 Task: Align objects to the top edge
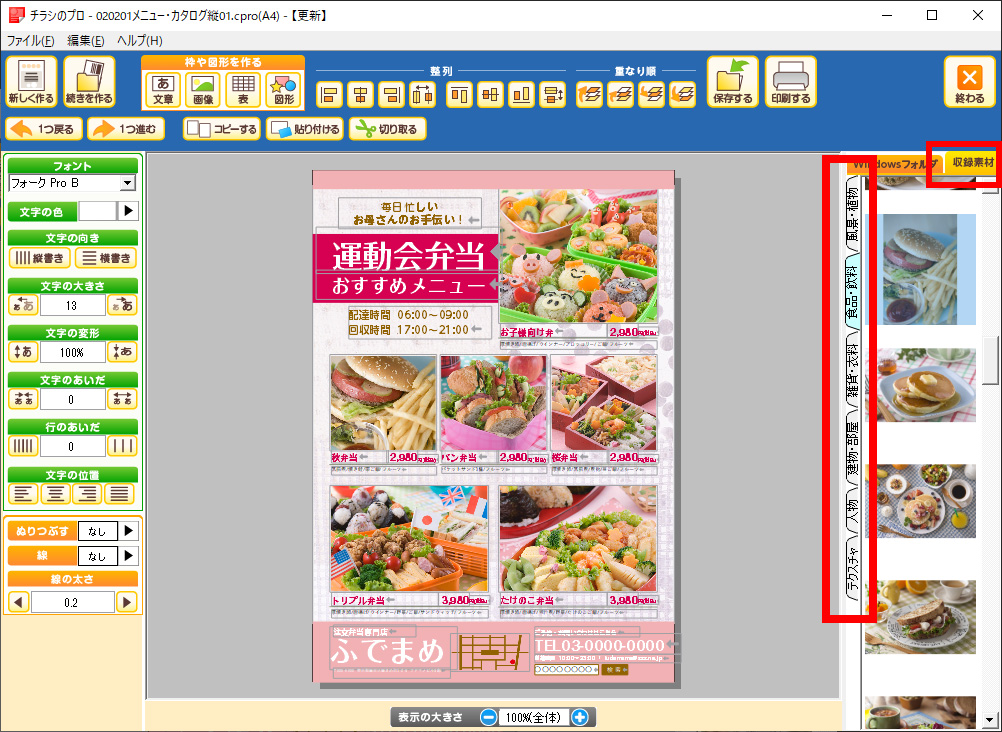[x=459, y=95]
